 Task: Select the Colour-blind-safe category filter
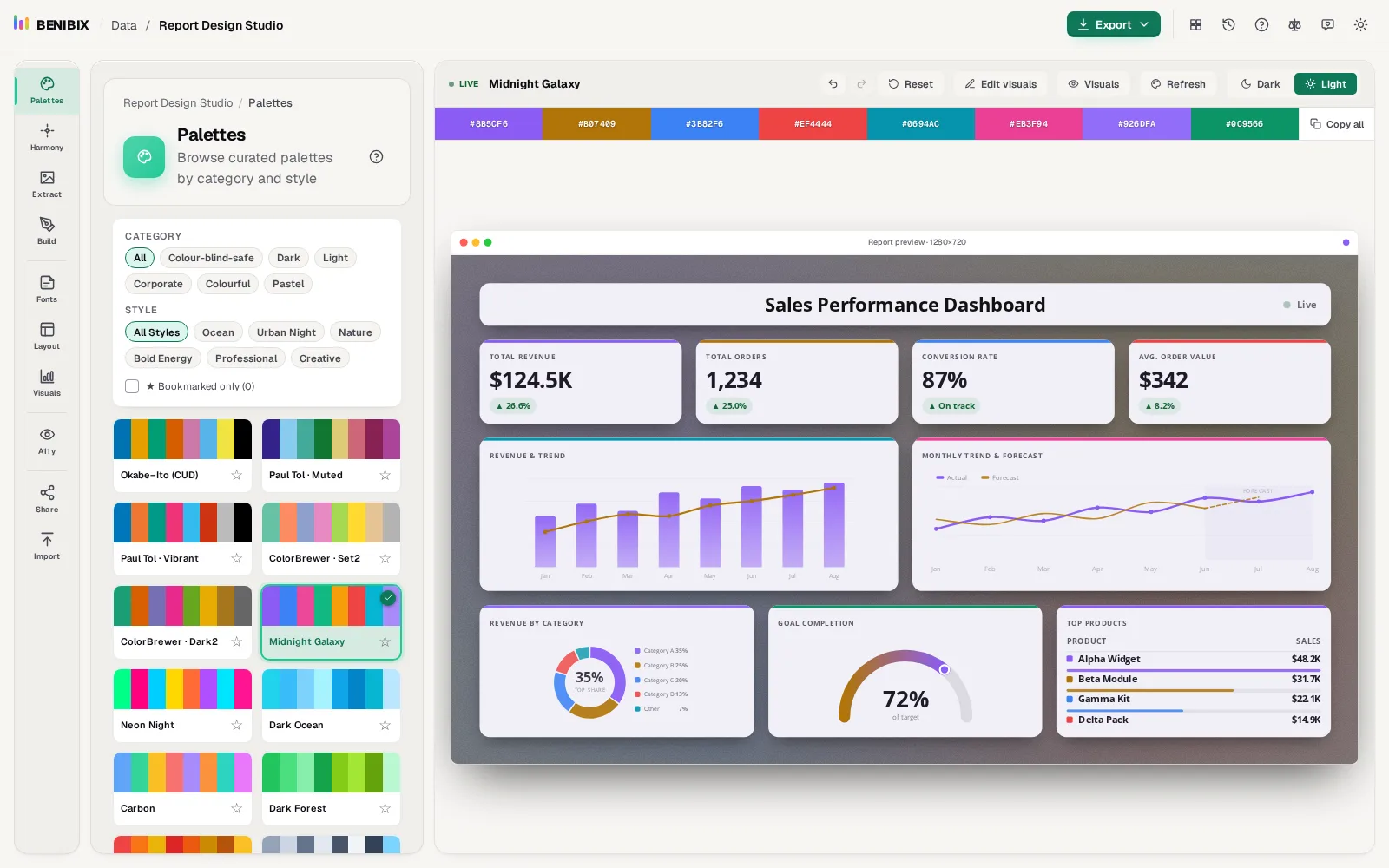pyautogui.click(x=211, y=258)
